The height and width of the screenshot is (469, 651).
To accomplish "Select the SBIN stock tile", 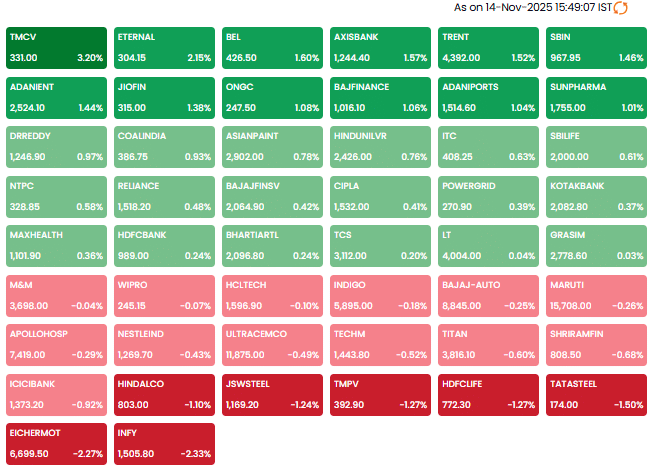I will (x=596, y=47).
